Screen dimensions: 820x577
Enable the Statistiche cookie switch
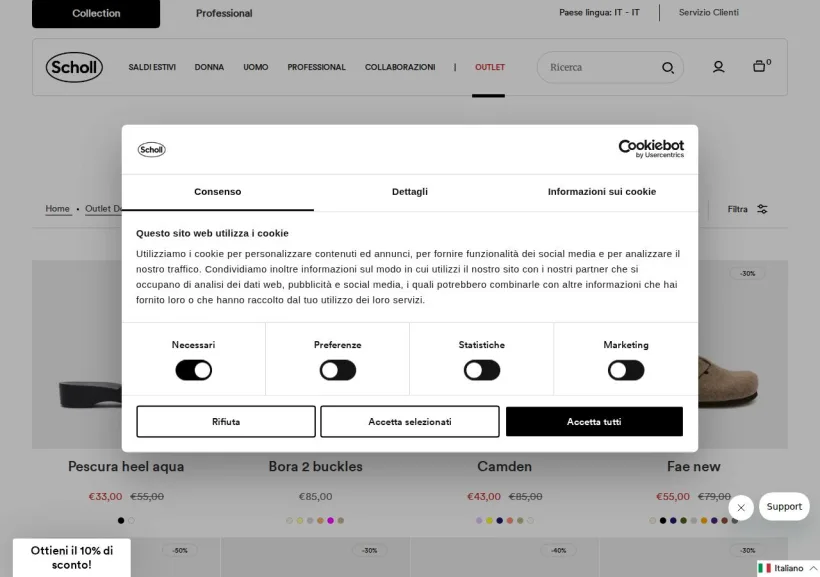click(x=482, y=370)
